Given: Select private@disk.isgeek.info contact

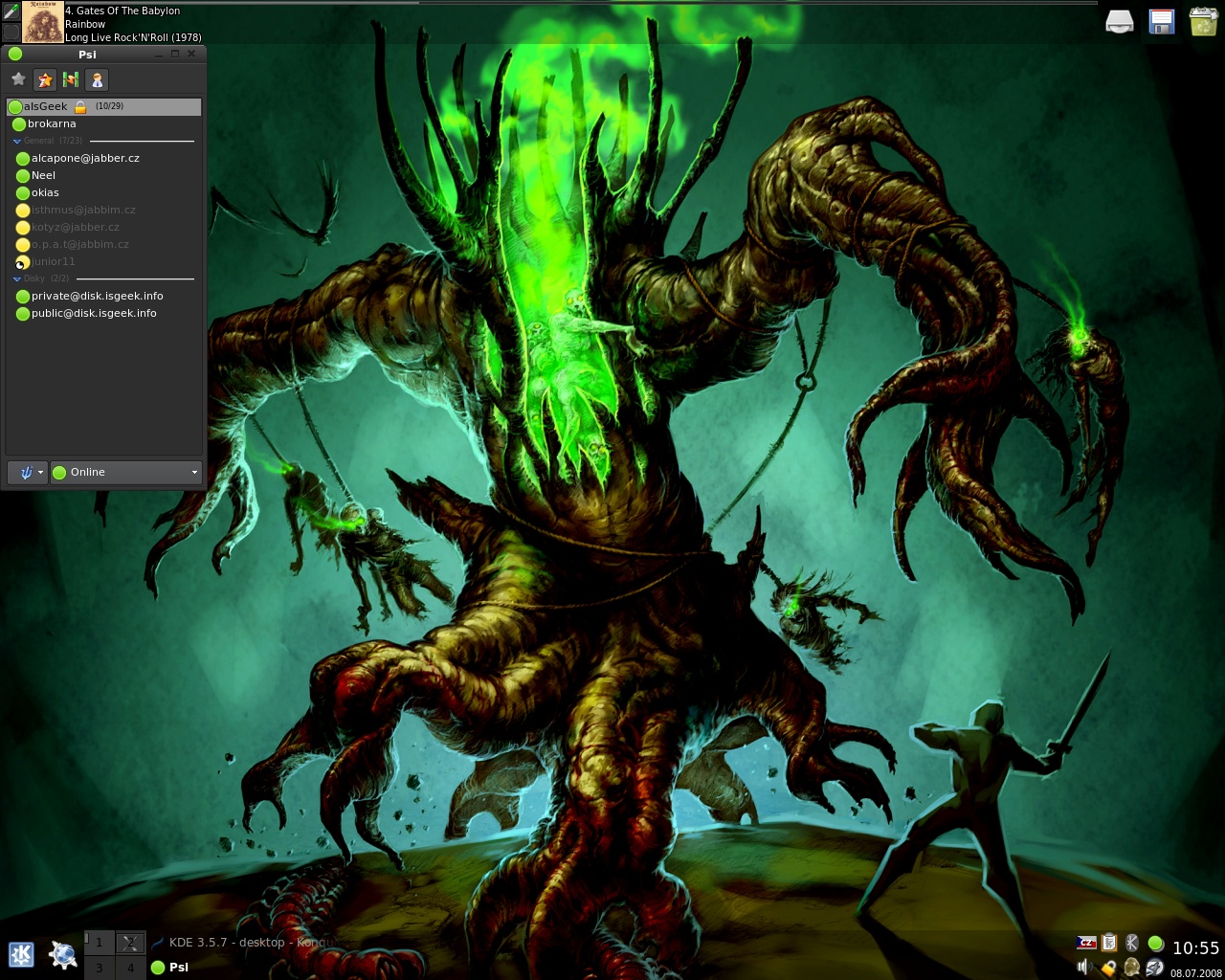Looking at the screenshot, I should 103,296.
